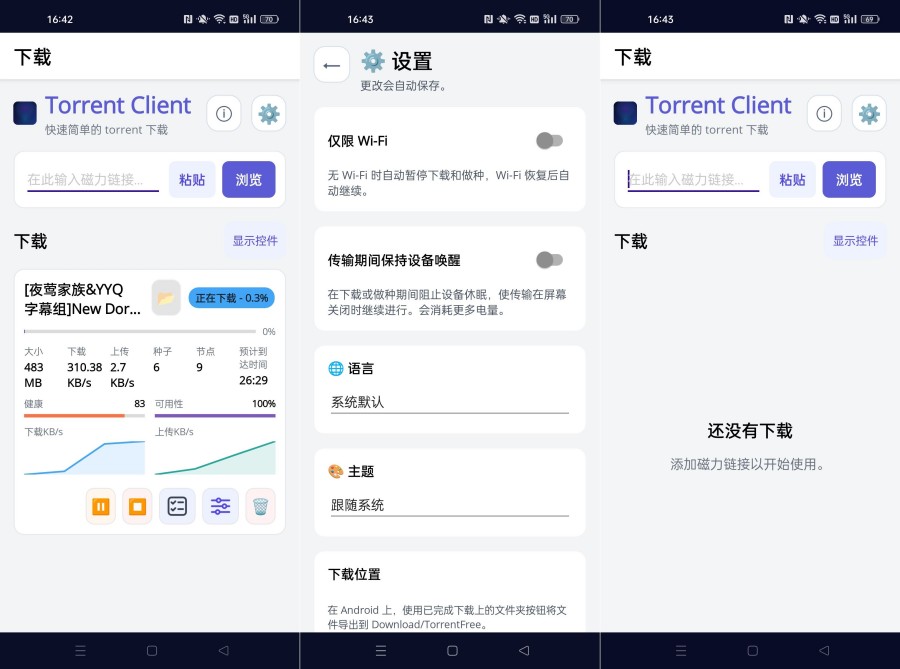Click 浏览 button on left screen

(x=249, y=180)
